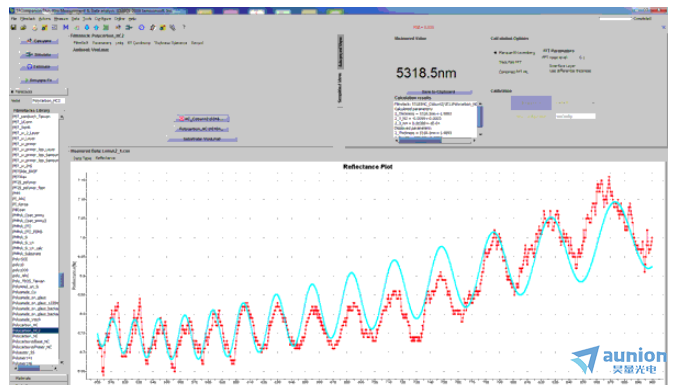Select Polycarbon_HC2 in Filmstacks Library list
Image resolution: width=679 pixels, height=385 pixels.
[35, 330]
